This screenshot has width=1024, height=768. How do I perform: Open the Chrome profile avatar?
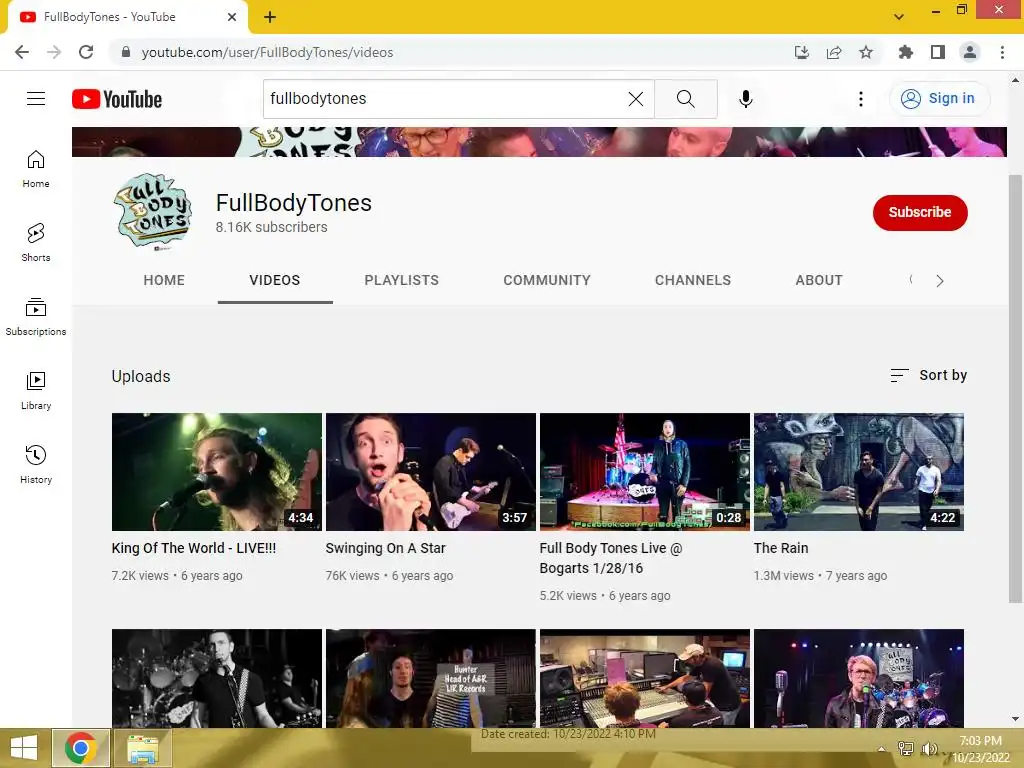(970, 52)
